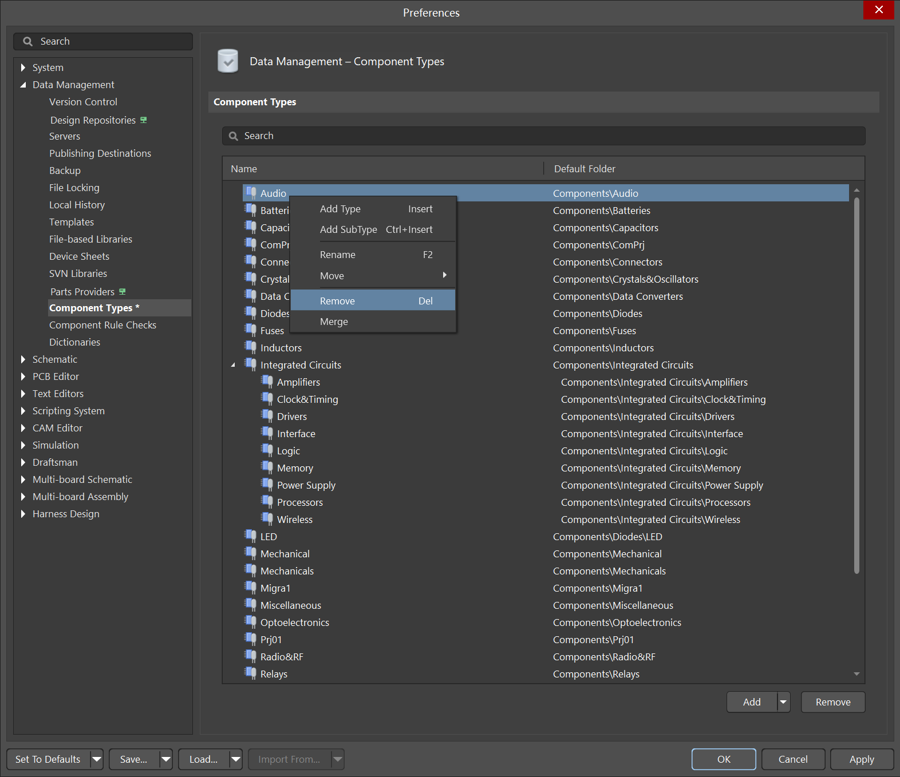
Task: Click the Remove button below the list
Action: coord(833,702)
